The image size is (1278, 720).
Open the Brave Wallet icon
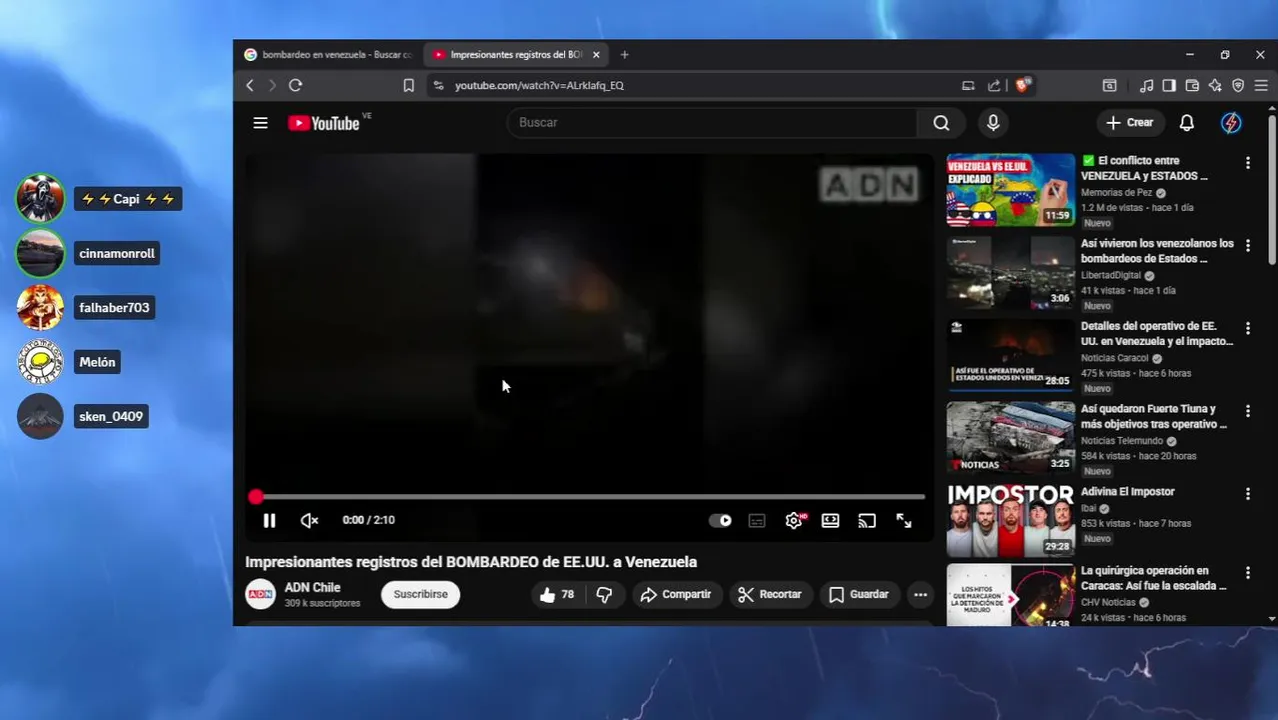[x=1192, y=85]
